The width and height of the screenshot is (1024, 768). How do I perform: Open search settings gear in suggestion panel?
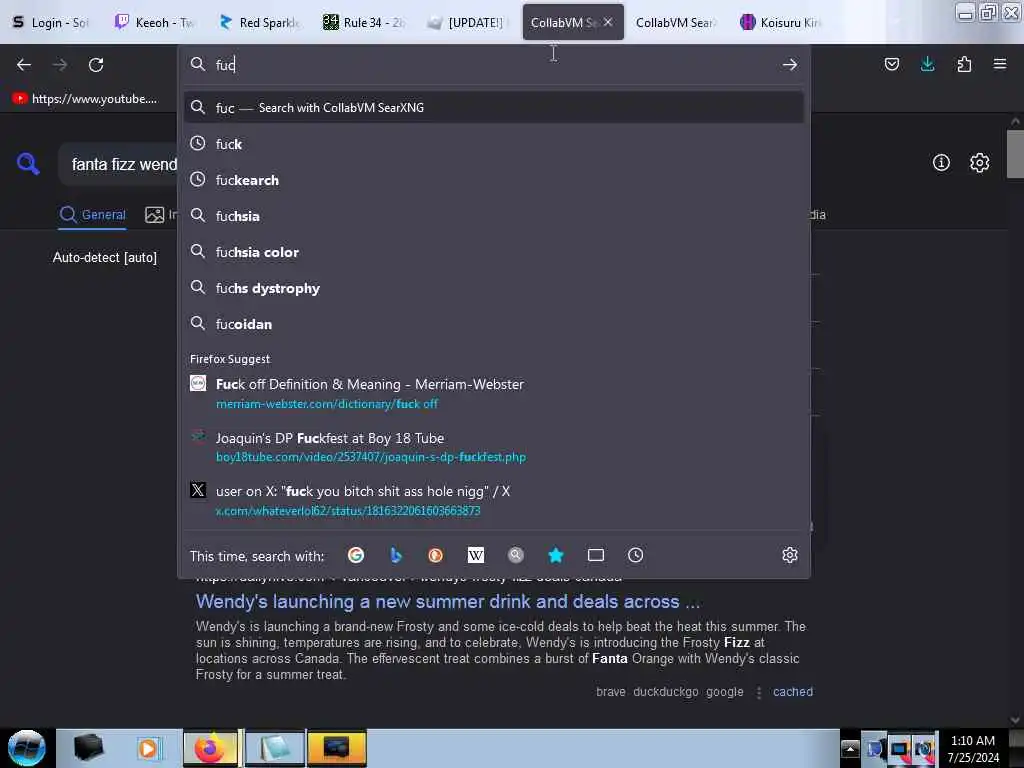790,555
